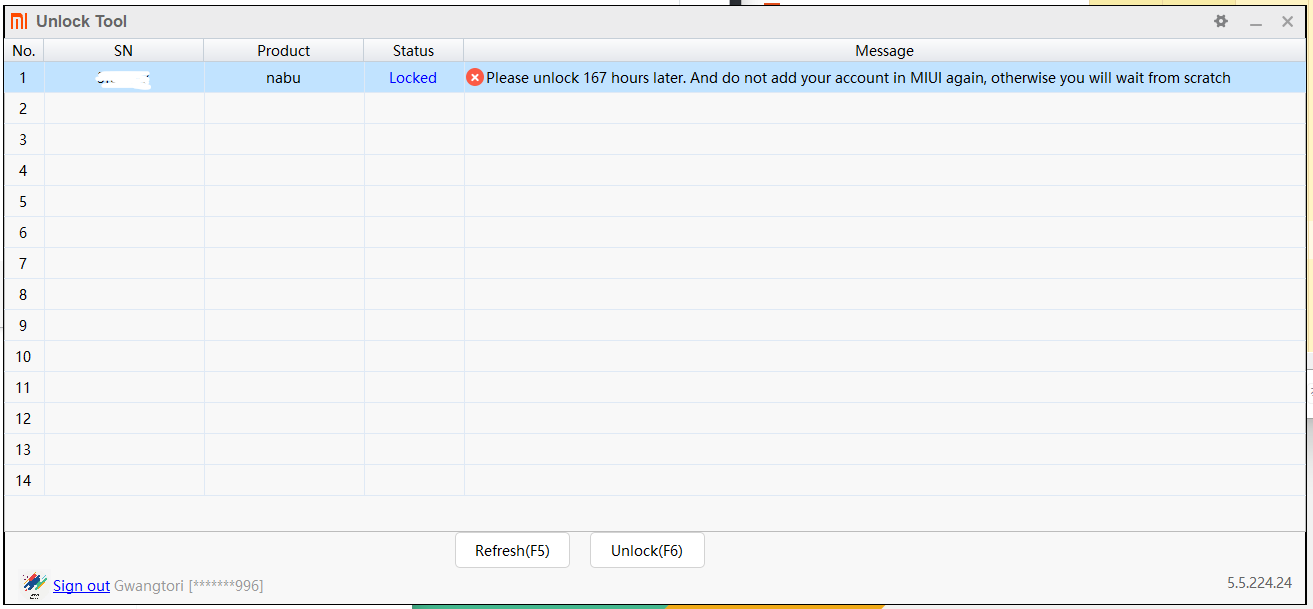
Task: Click the Message column header
Action: pyautogui.click(x=884, y=50)
